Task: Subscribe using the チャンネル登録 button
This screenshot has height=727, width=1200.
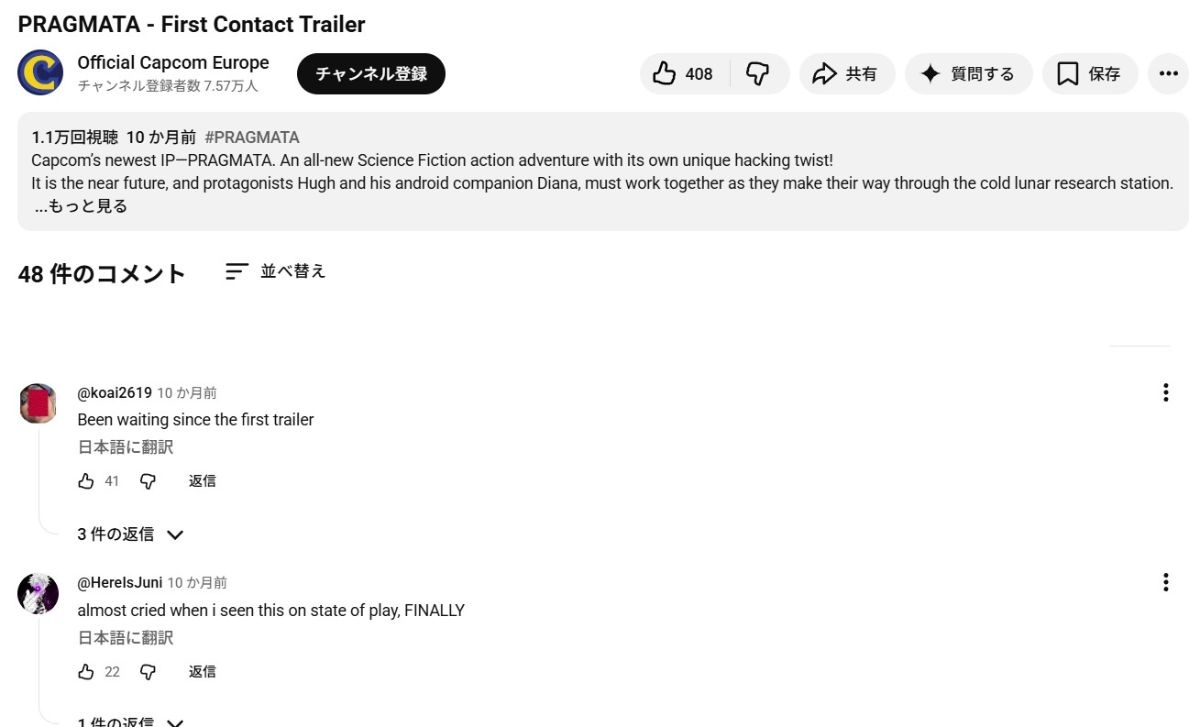Action: [371, 74]
